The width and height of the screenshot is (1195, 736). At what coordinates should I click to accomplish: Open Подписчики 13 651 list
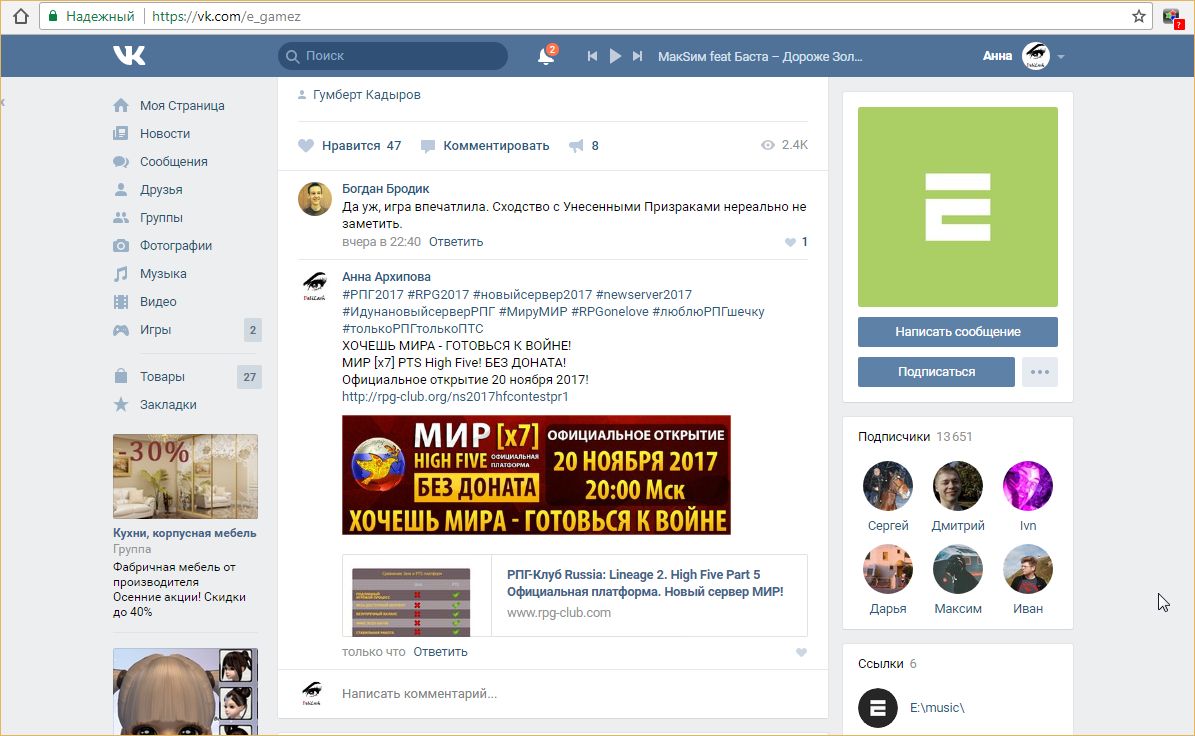915,437
